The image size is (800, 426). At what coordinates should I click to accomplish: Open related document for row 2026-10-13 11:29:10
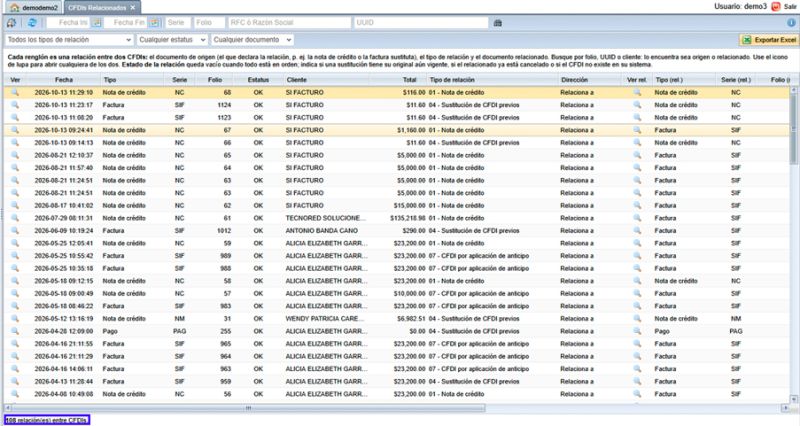(x=637, y=92)
